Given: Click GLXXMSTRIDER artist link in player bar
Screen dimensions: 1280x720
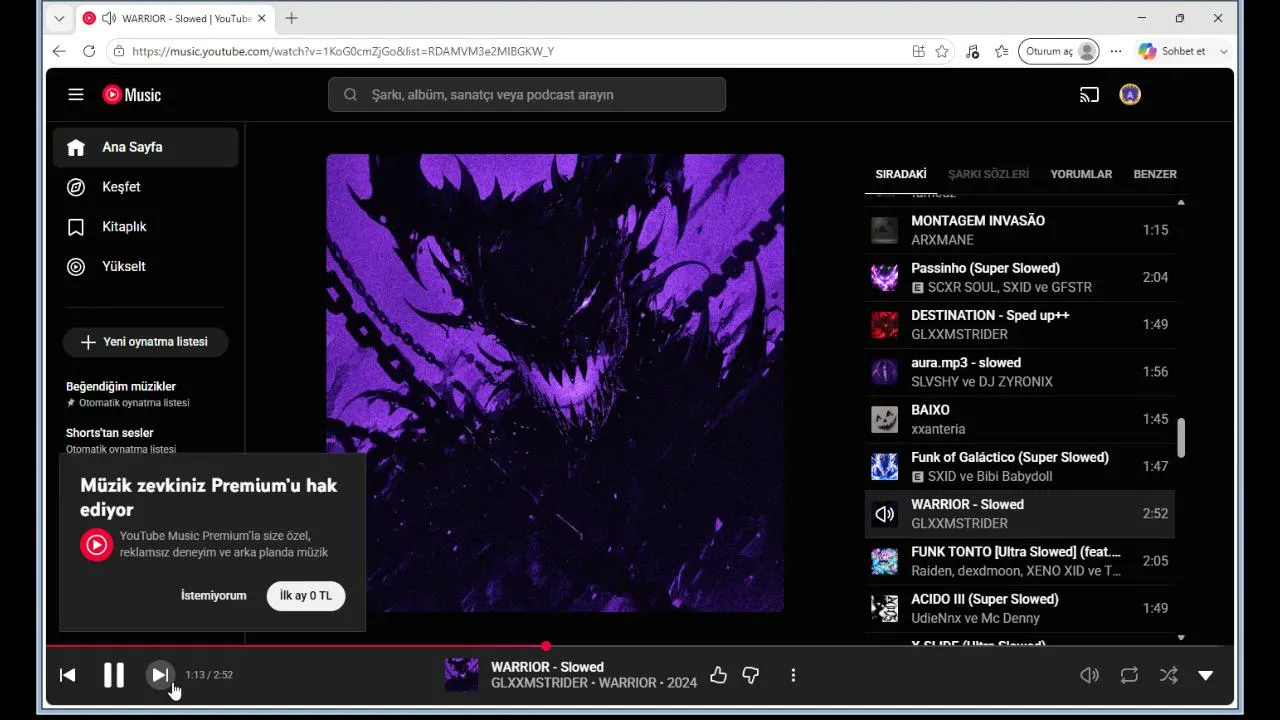Looking at the screenshot, I should (541, 683).
